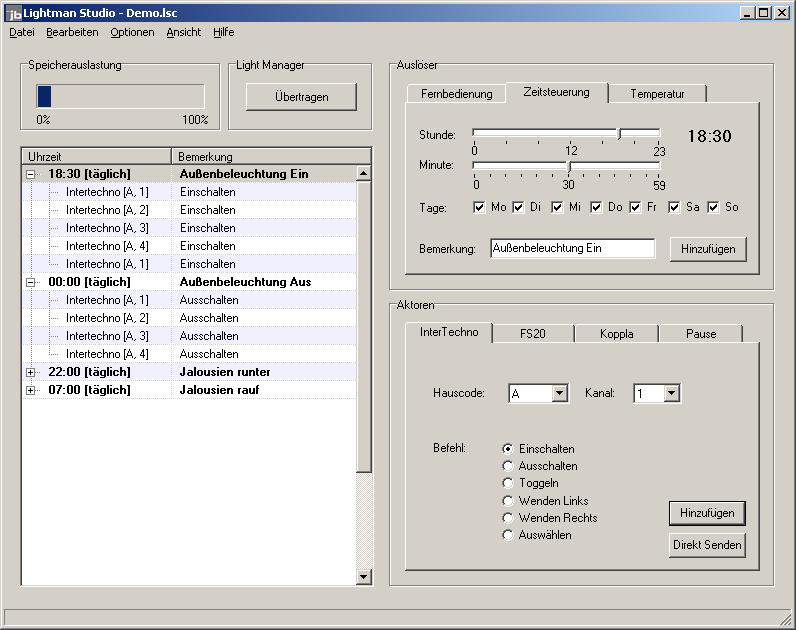Collapse the 18:30 Außenbeleuchtung Ein entry

(30, 174)
